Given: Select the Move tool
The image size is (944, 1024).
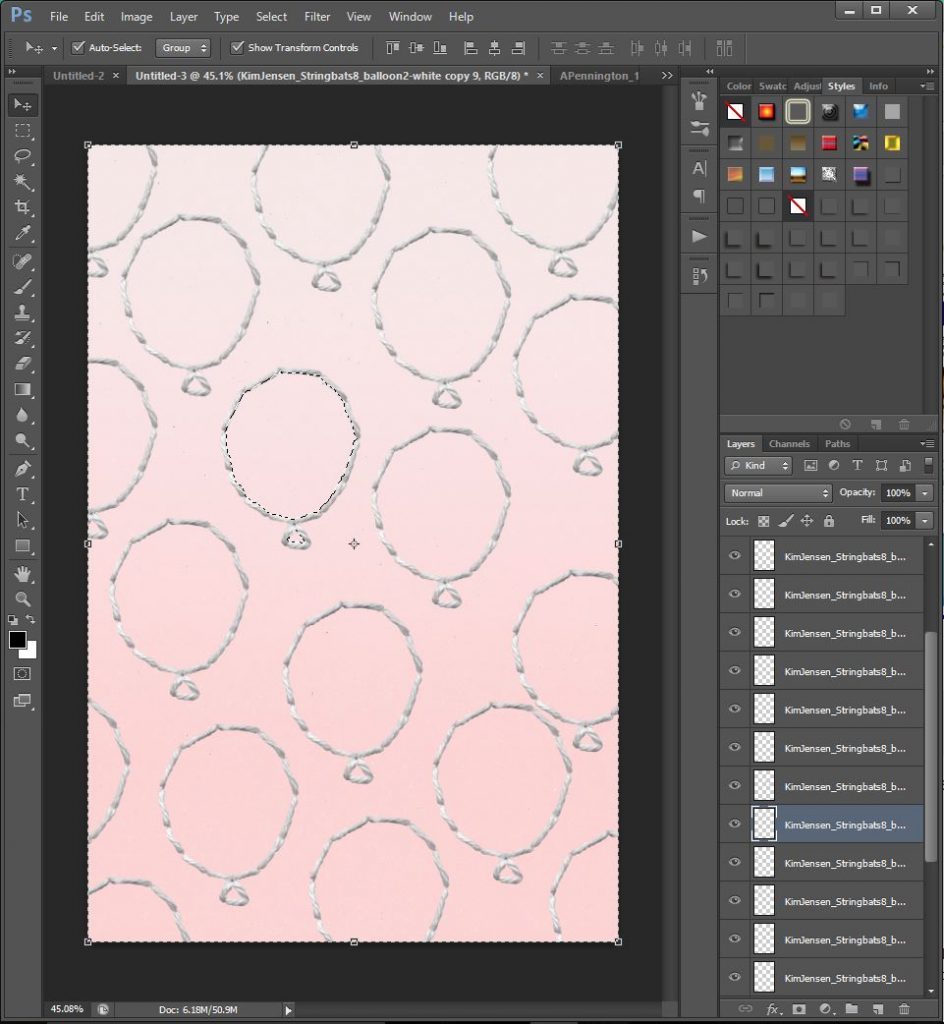Looking at the screenshot, I should [x=22, y=104].
